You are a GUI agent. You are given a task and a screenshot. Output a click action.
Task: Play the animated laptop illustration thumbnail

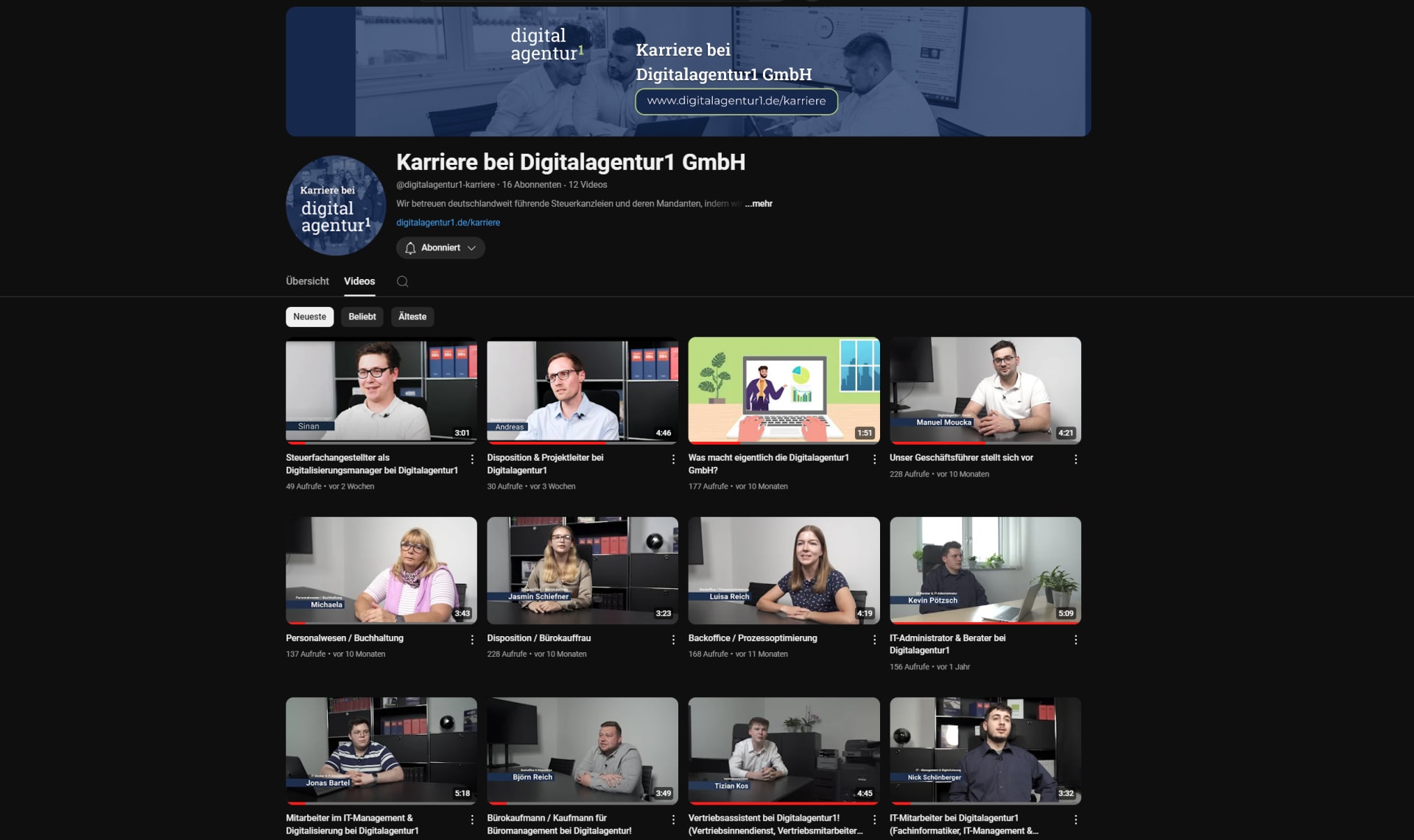784,391
